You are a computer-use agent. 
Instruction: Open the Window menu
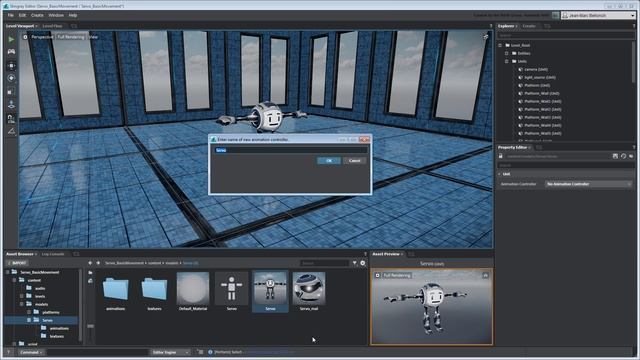pos(56,15)
